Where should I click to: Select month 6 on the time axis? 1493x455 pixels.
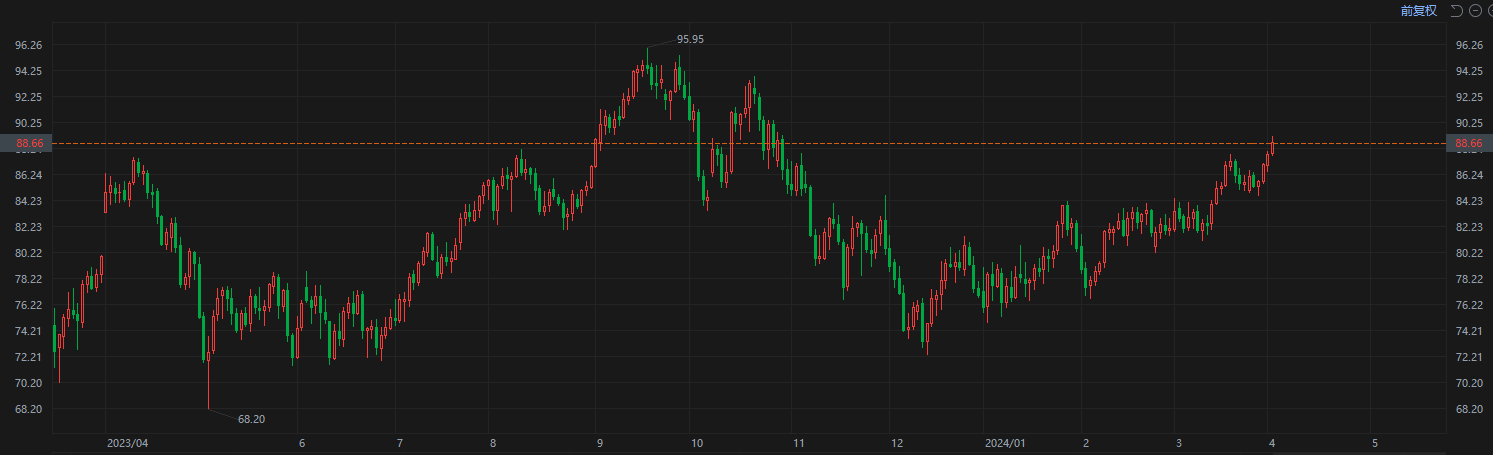301,442
